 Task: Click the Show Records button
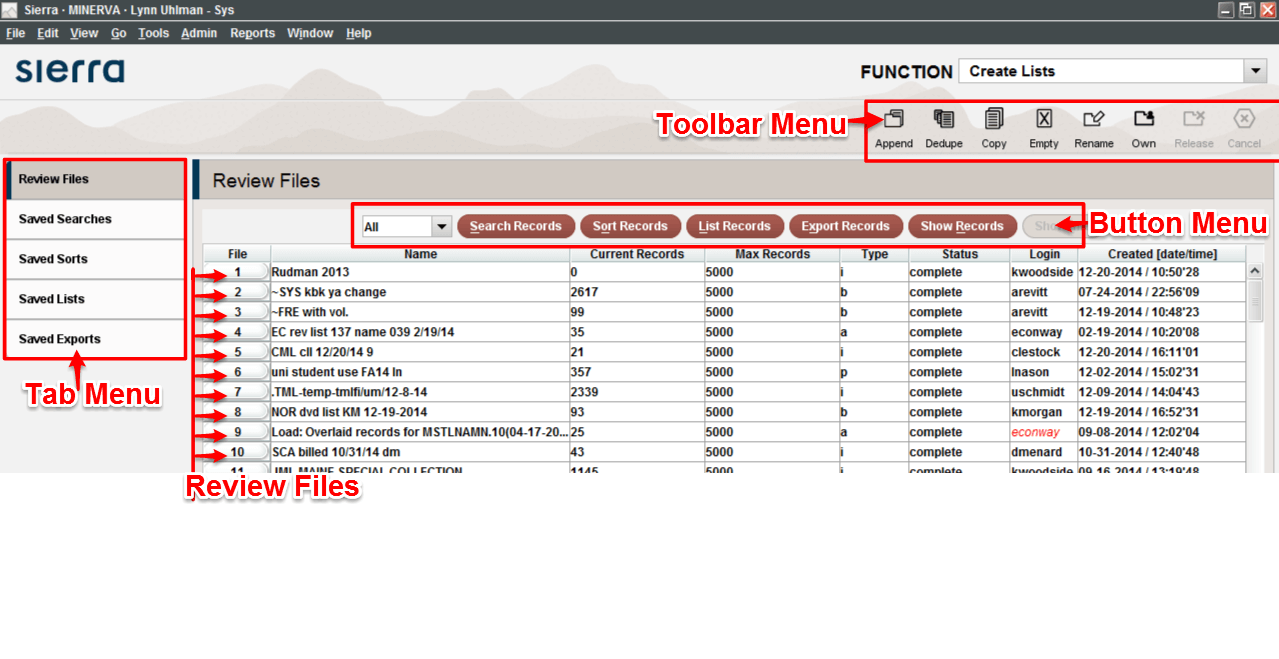coord(962,226)
